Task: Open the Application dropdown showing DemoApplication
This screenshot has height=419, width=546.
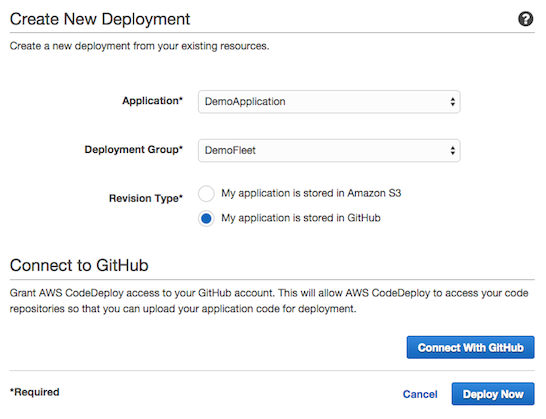Action: coord(329,102)
